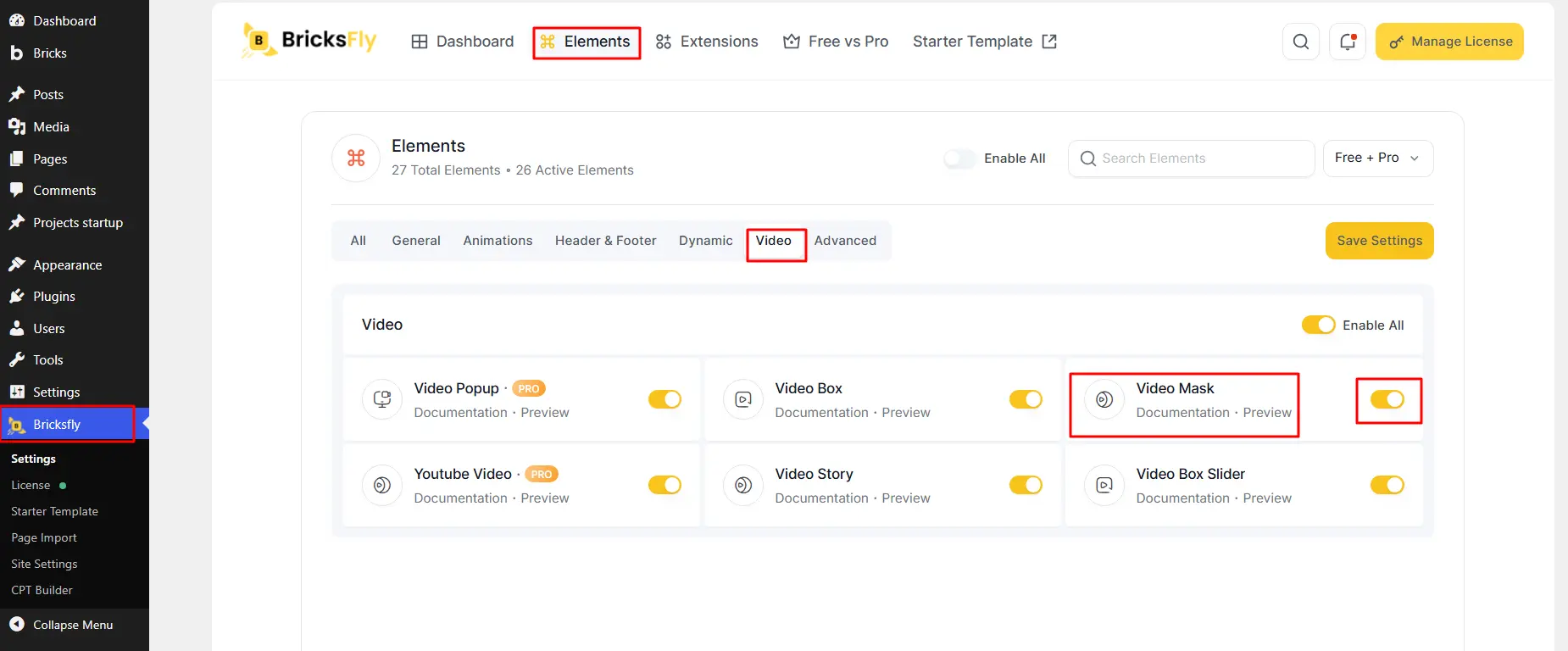Viewport: 1568px width, 651px height.
Task: Click the Media sidebar icon
Action: click(x=17, y=126)
